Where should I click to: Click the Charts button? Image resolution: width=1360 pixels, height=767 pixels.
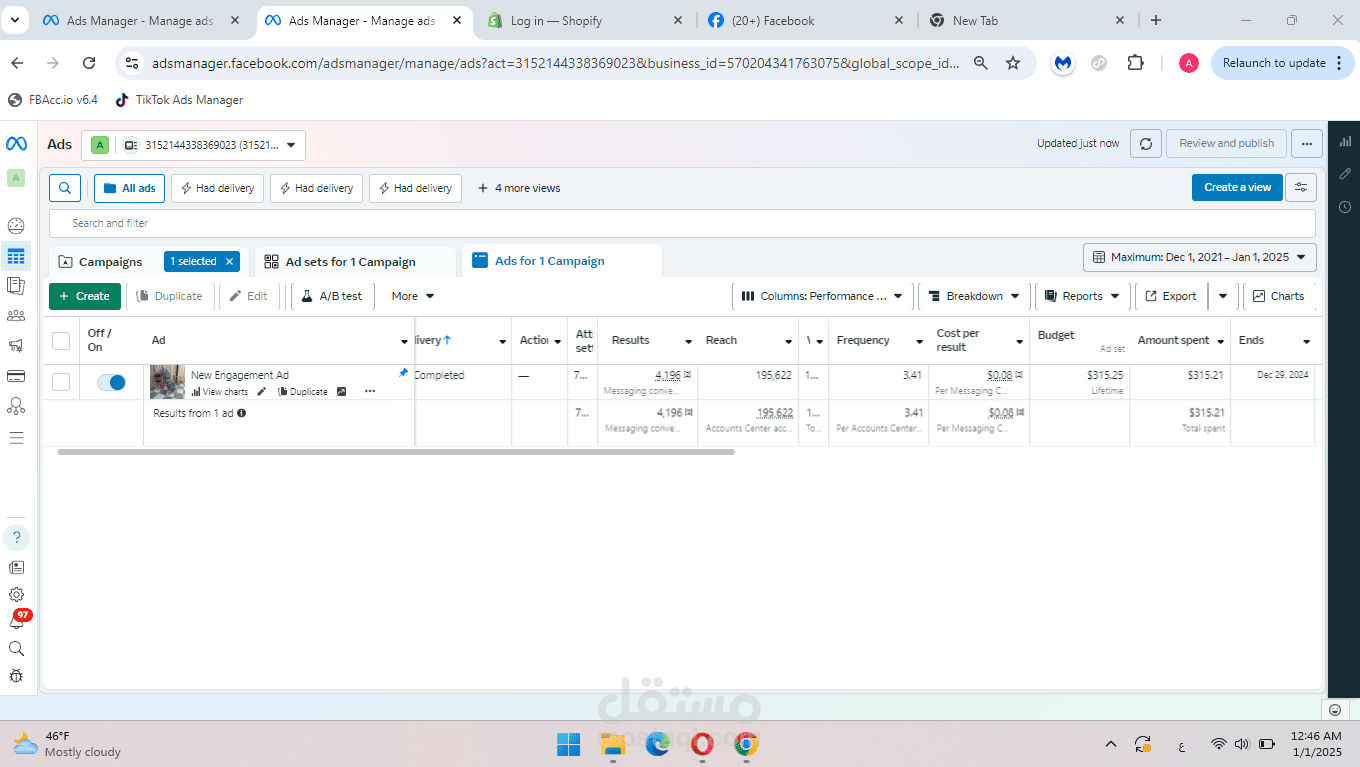(1278, 296)
